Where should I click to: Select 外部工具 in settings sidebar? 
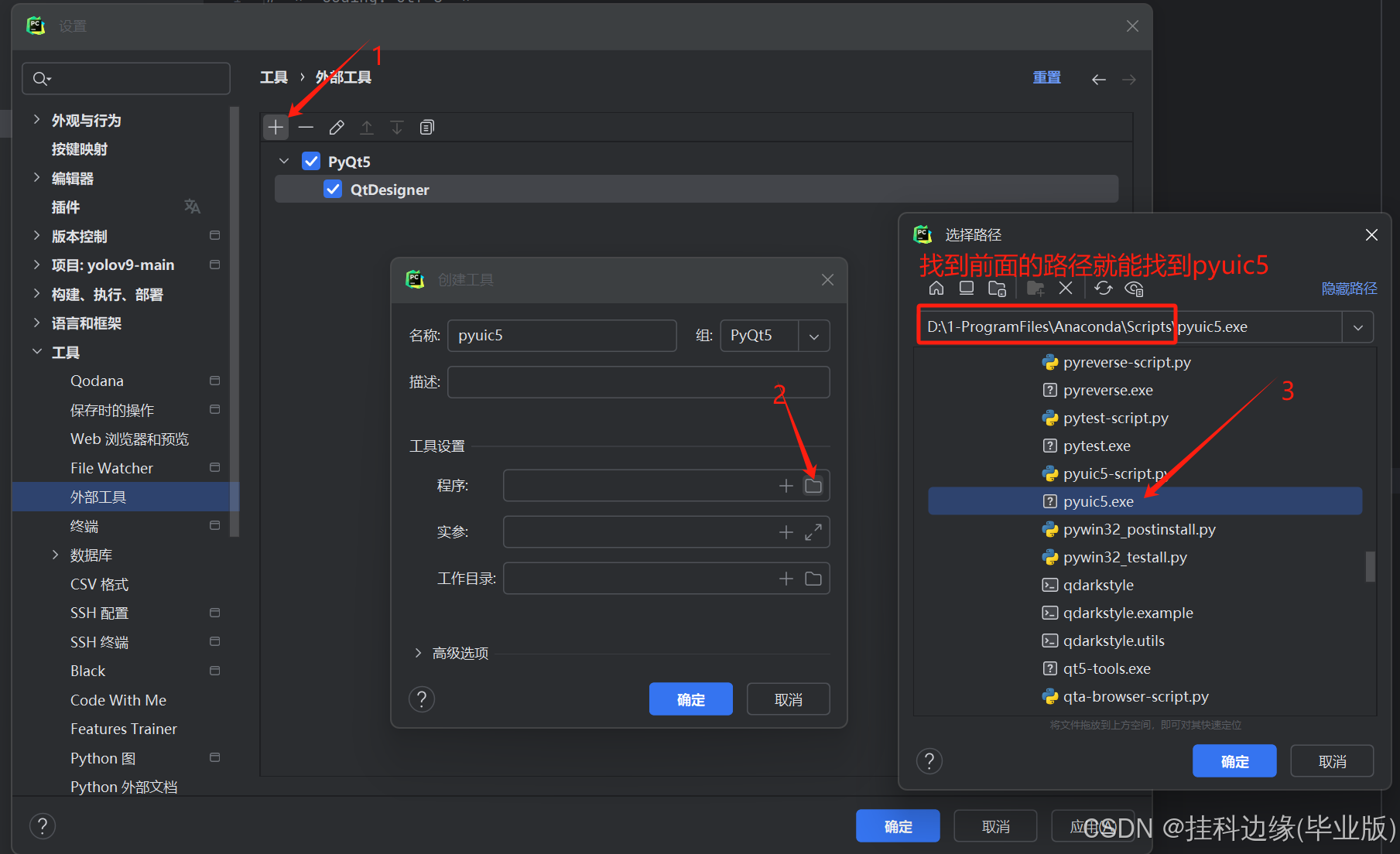point(125,497)
